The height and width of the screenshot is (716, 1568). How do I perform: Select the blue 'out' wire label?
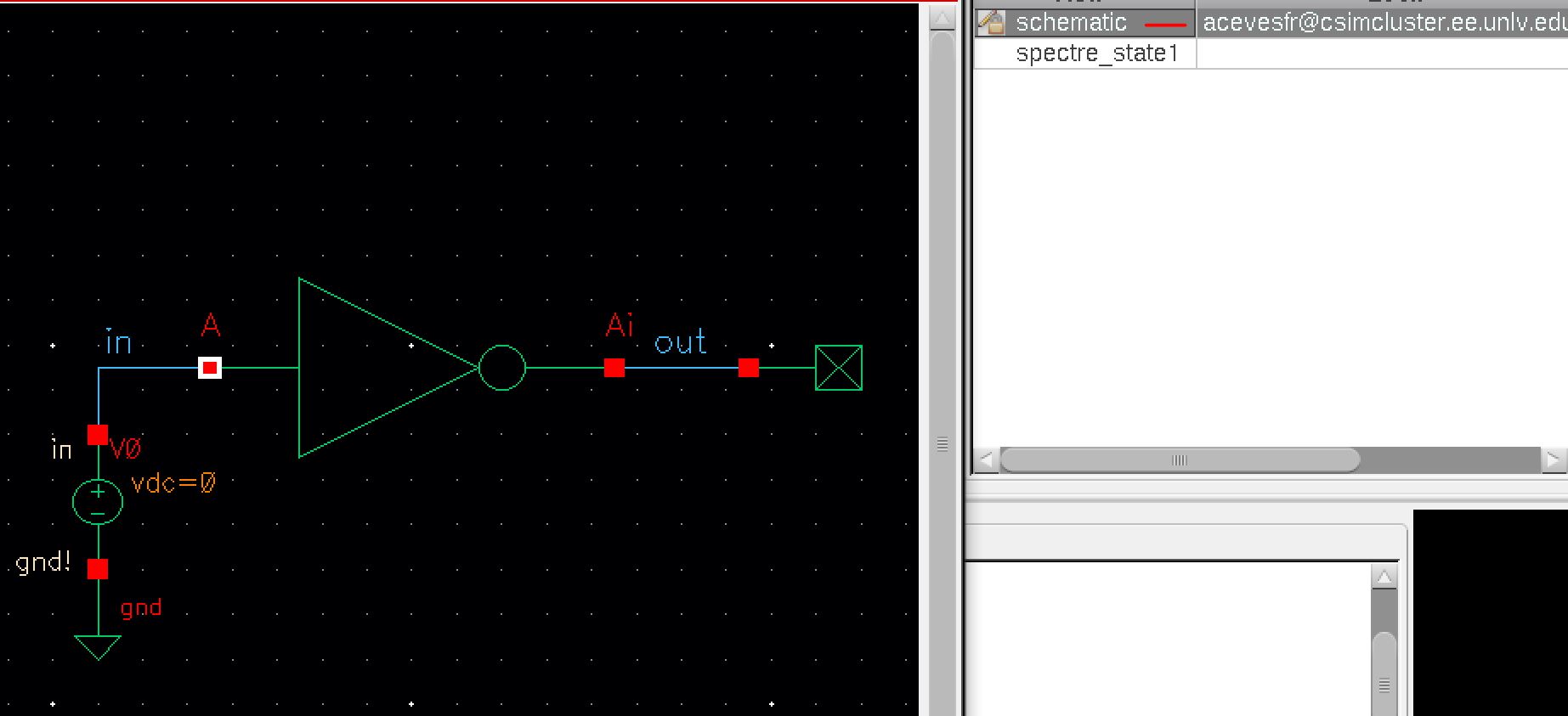pos(680,342)
